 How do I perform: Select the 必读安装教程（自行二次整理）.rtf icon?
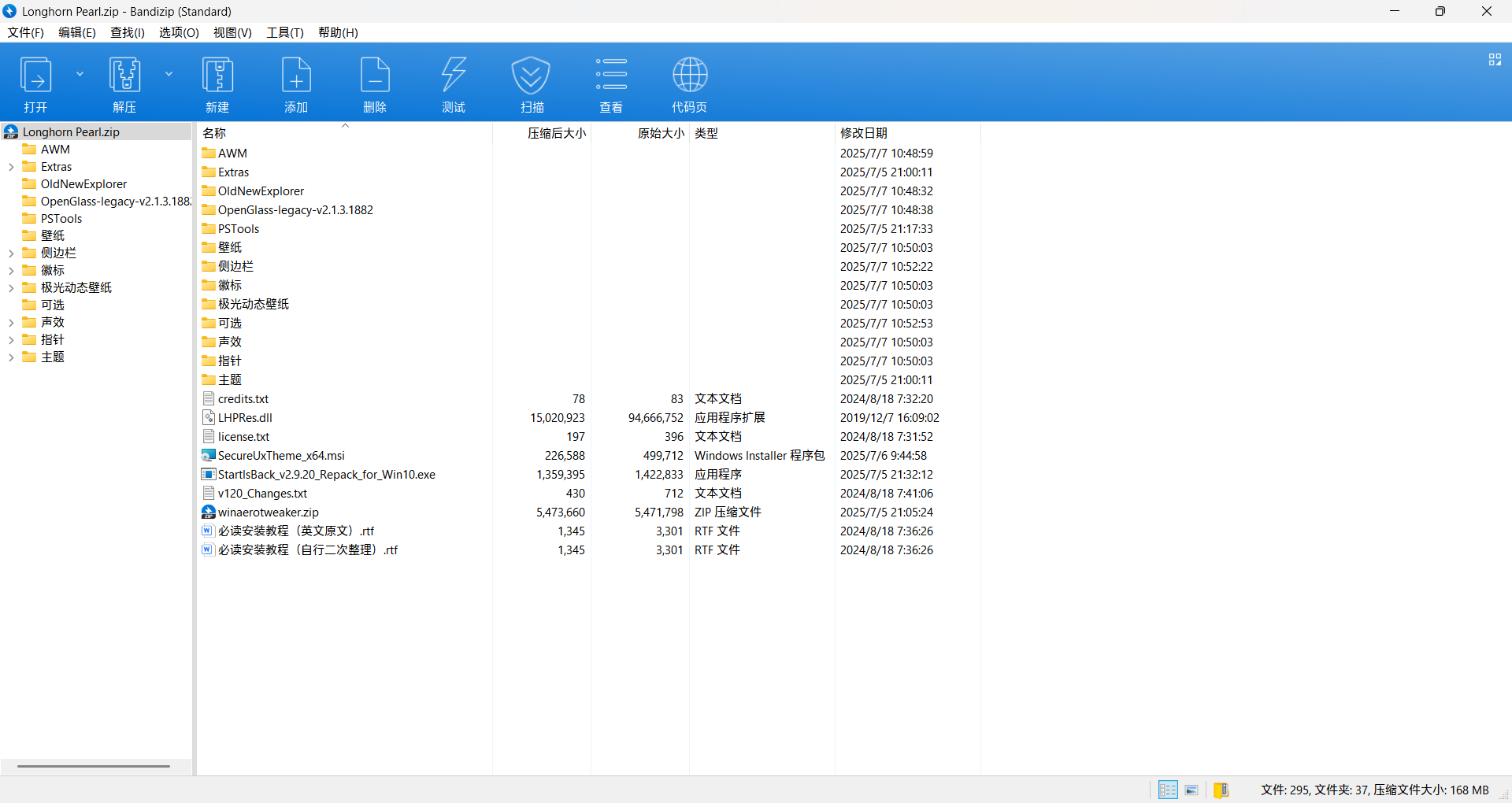[x=208, y=550]
